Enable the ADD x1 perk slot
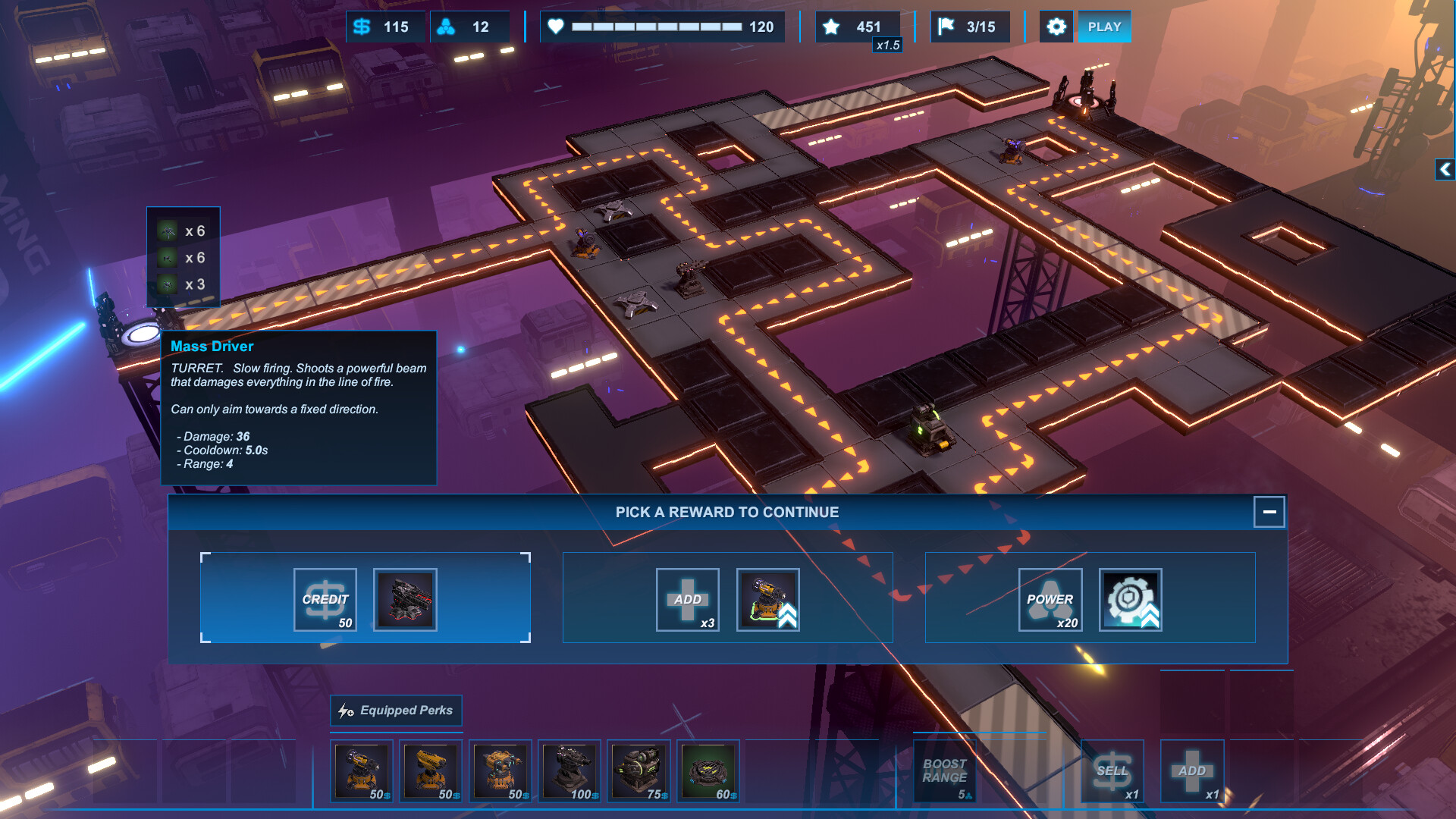The height and width of the screenshot is (819, 1456). tap(1191, 770)
